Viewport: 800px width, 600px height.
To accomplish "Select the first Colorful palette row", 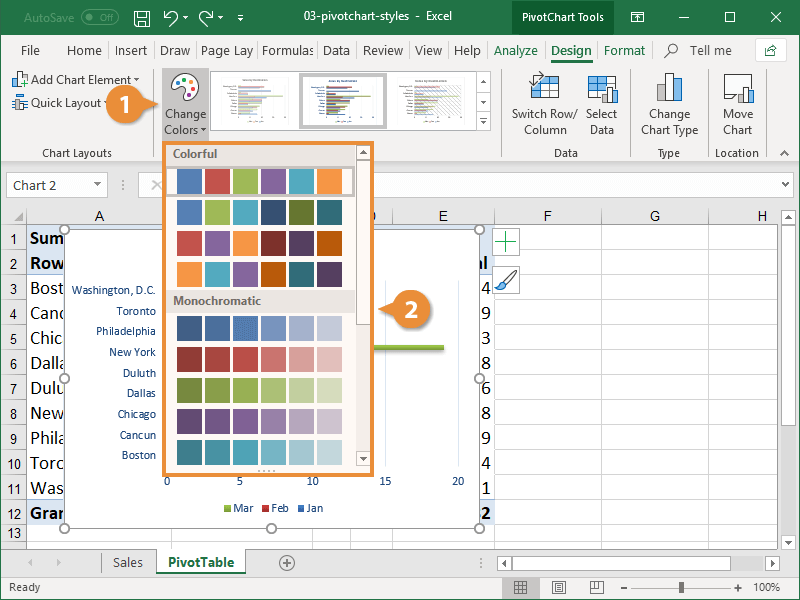I will tap(260, 182).
